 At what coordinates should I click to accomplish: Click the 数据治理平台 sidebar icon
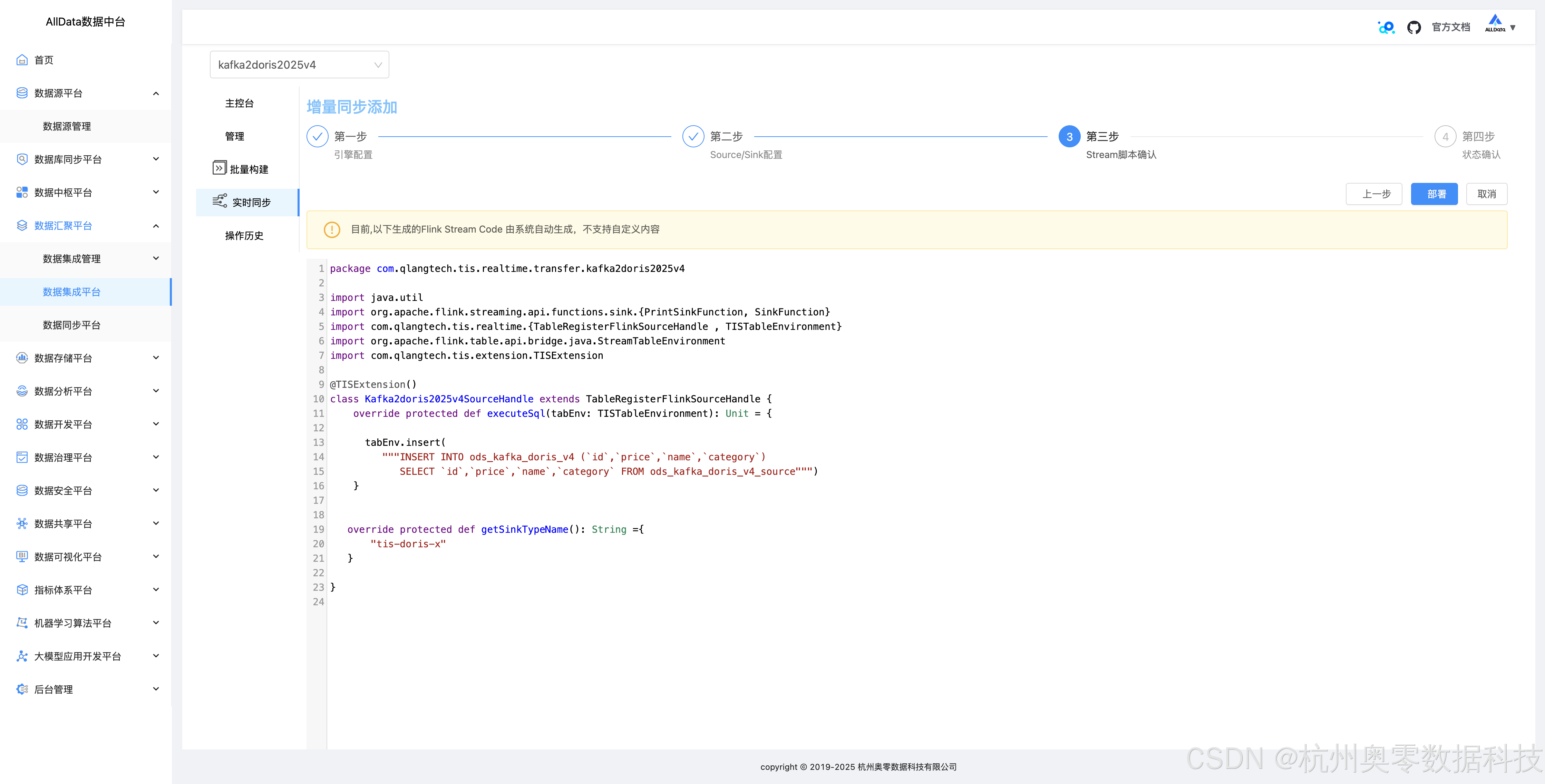point(22,457)
